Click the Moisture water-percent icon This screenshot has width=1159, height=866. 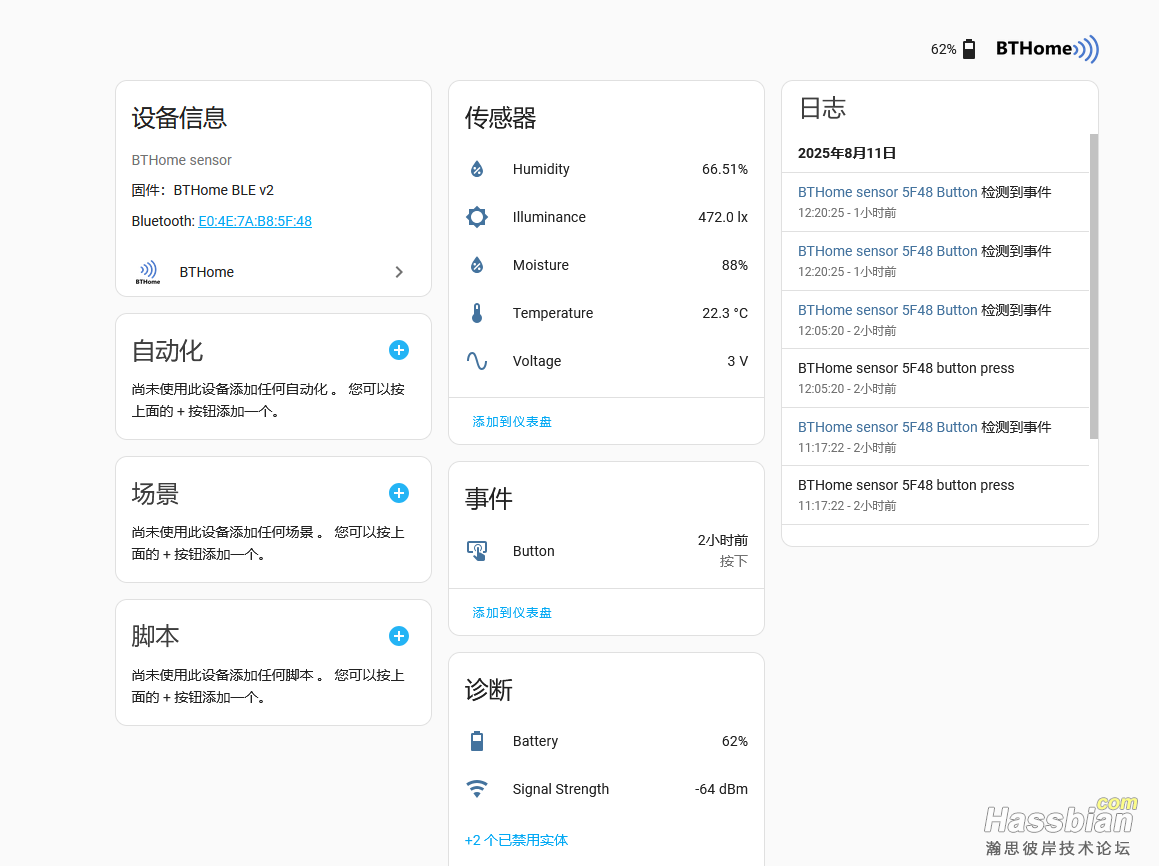point(477,265)
